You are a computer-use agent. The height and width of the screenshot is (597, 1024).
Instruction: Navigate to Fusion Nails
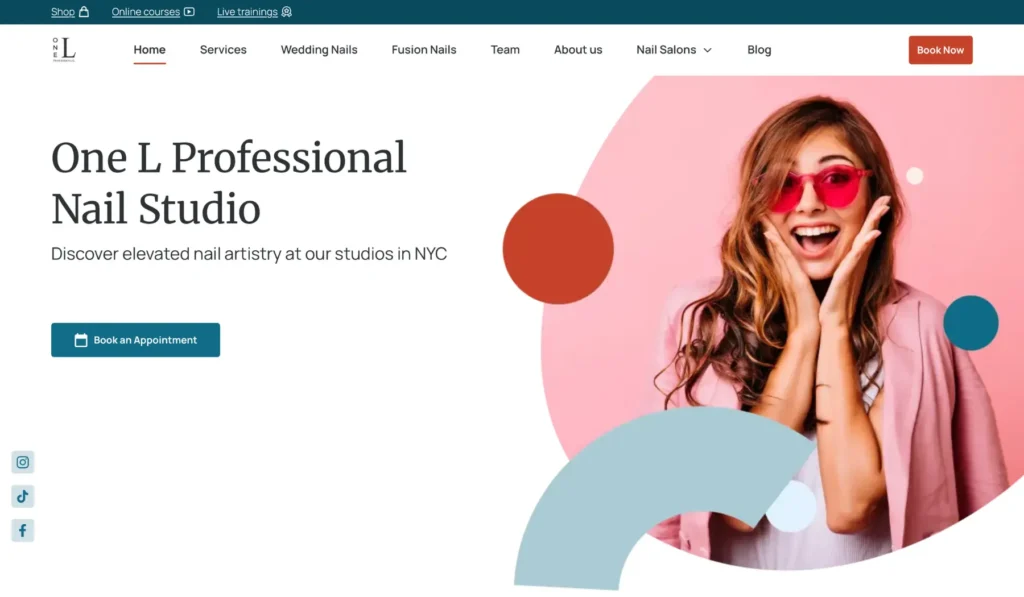pos(424,50)
